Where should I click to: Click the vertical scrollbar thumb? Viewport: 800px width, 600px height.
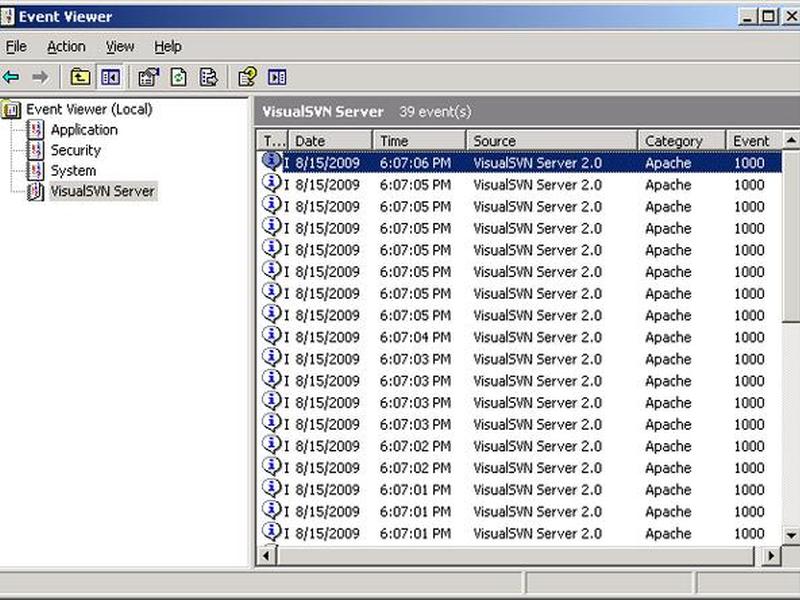(791, 236)
